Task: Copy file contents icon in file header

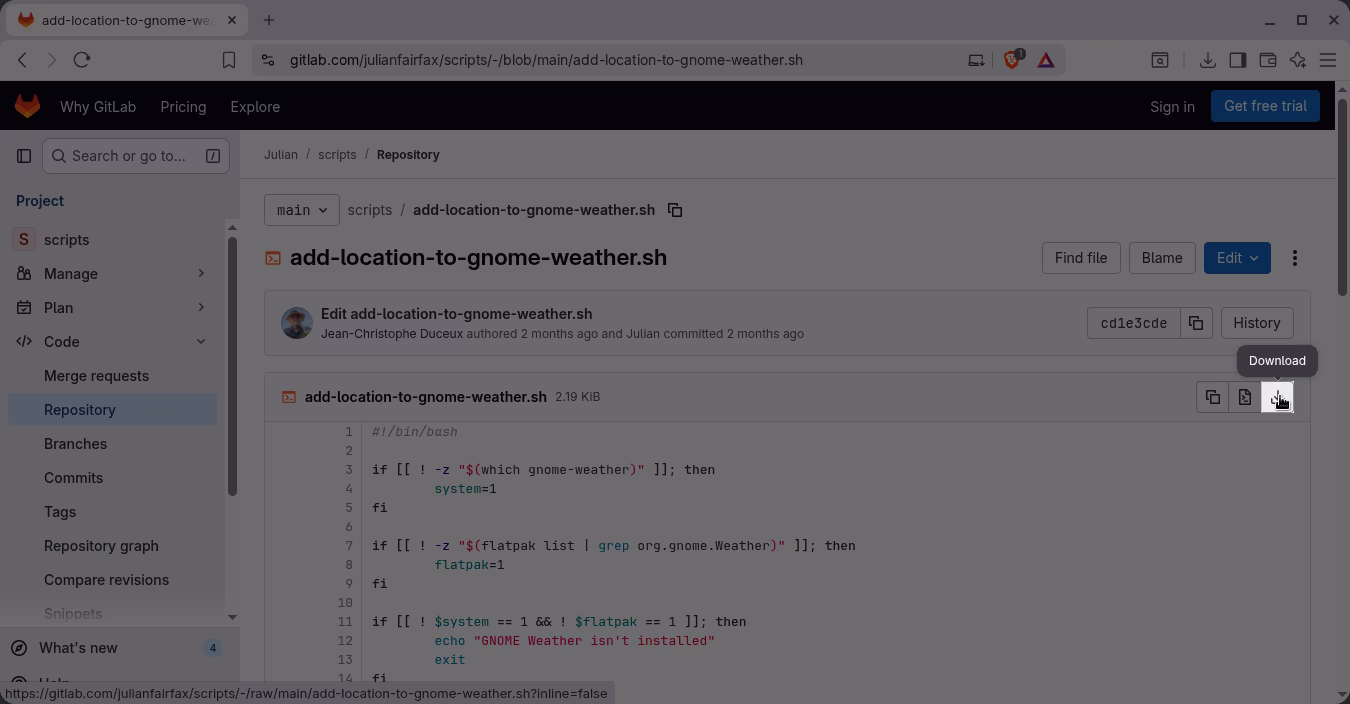Action: click(x=1213, y=398)
